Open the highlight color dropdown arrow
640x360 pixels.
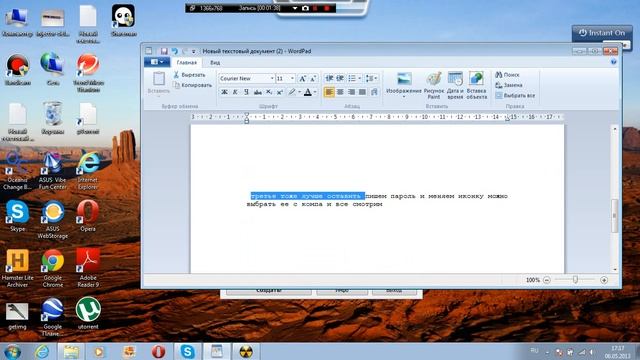click(299, 92)
